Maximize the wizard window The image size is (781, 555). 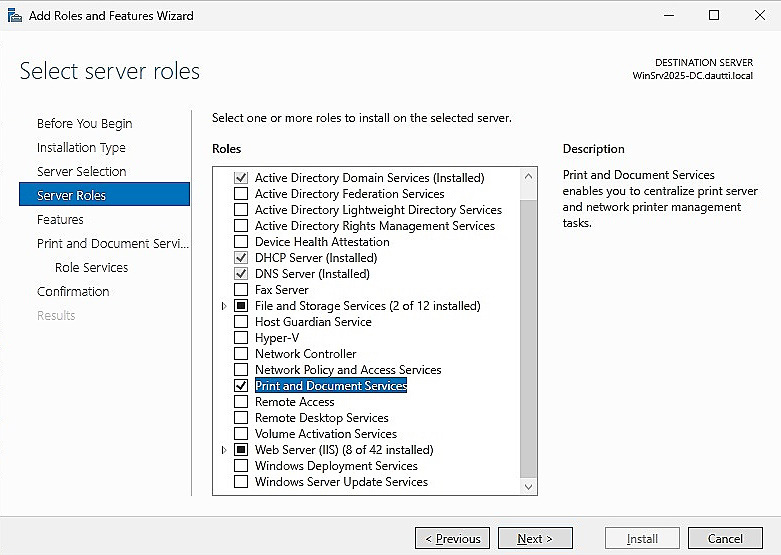pyautogui.click(x=714, y=15)
